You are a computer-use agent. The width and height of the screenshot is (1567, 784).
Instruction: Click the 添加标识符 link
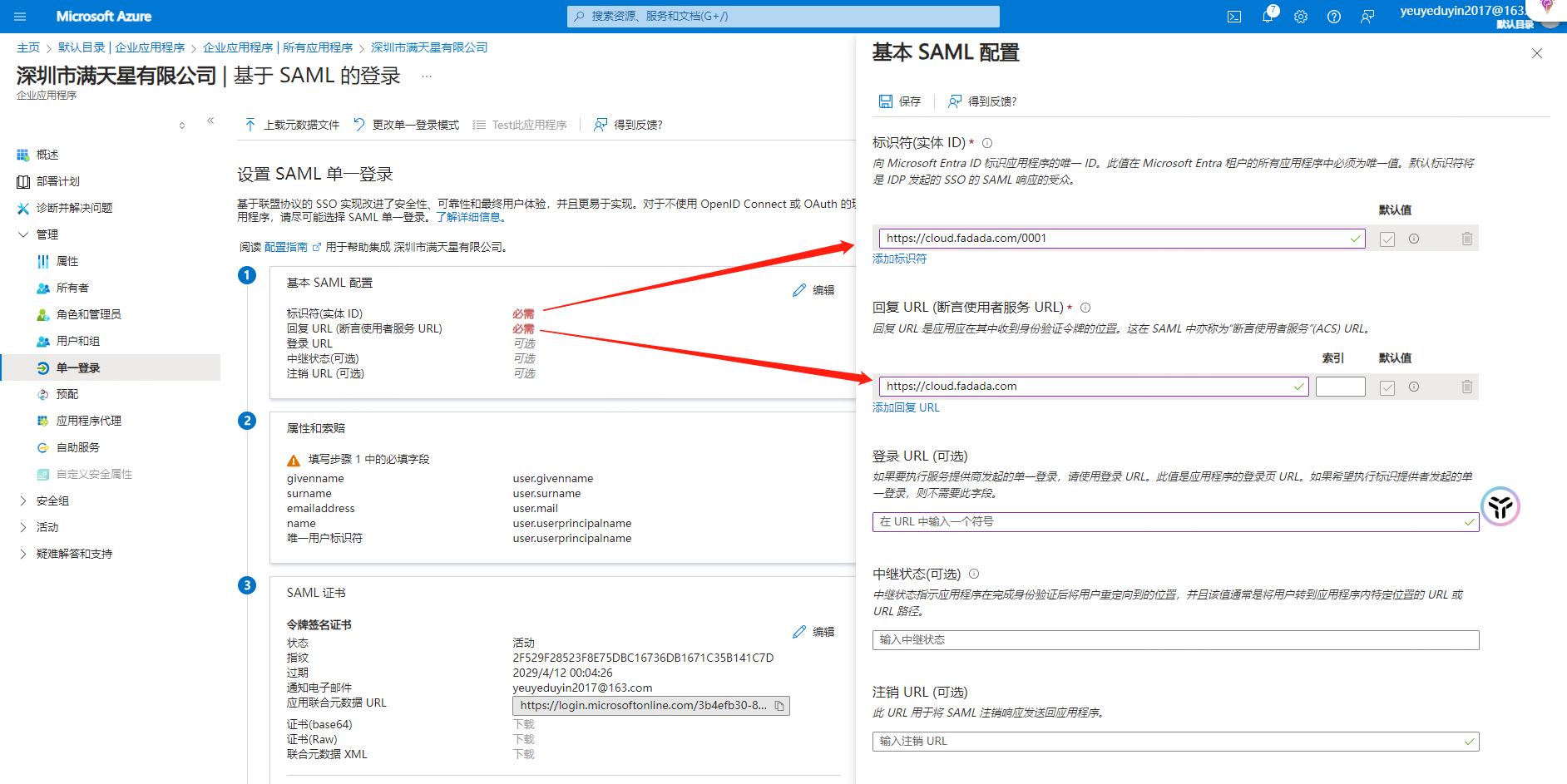[899, 259]
